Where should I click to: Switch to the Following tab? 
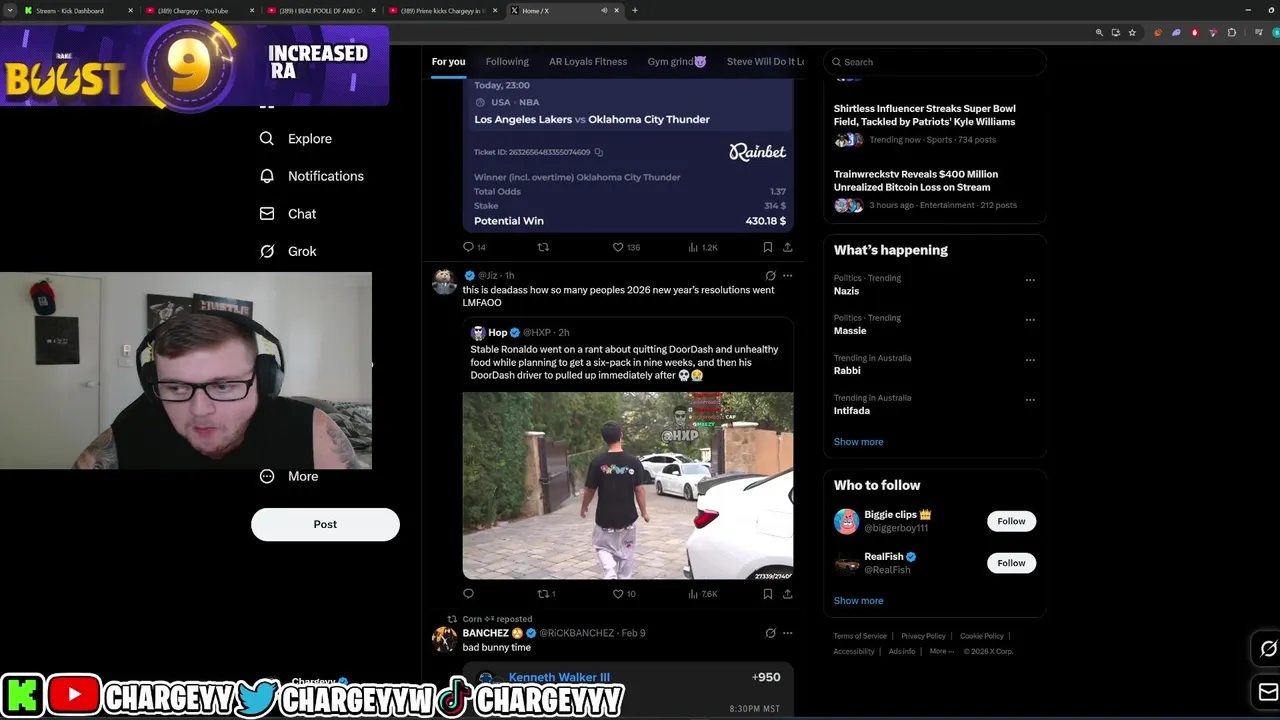point(507,62)
